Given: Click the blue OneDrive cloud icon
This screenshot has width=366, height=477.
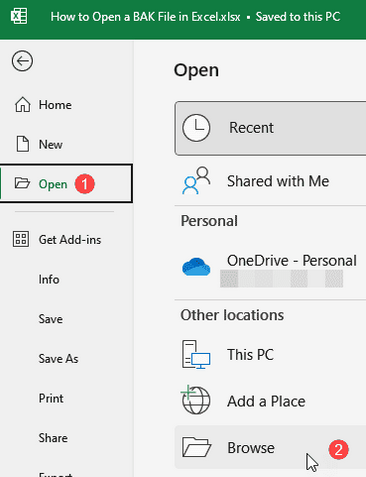Looking at the screenshot, I should 196,267.
